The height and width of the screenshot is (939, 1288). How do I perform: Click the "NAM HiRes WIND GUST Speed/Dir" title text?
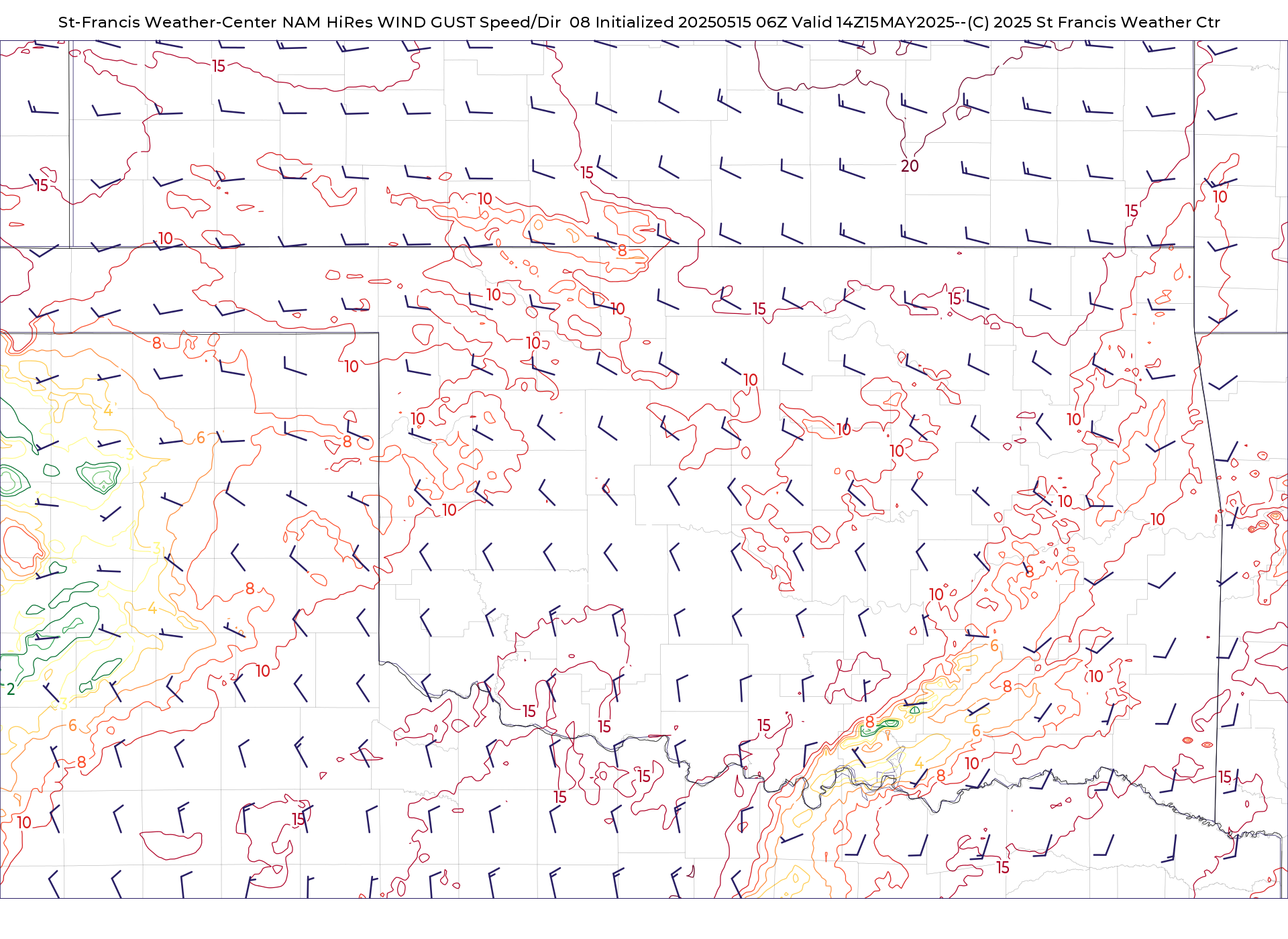pyautogui.click(x=421, y=22)
